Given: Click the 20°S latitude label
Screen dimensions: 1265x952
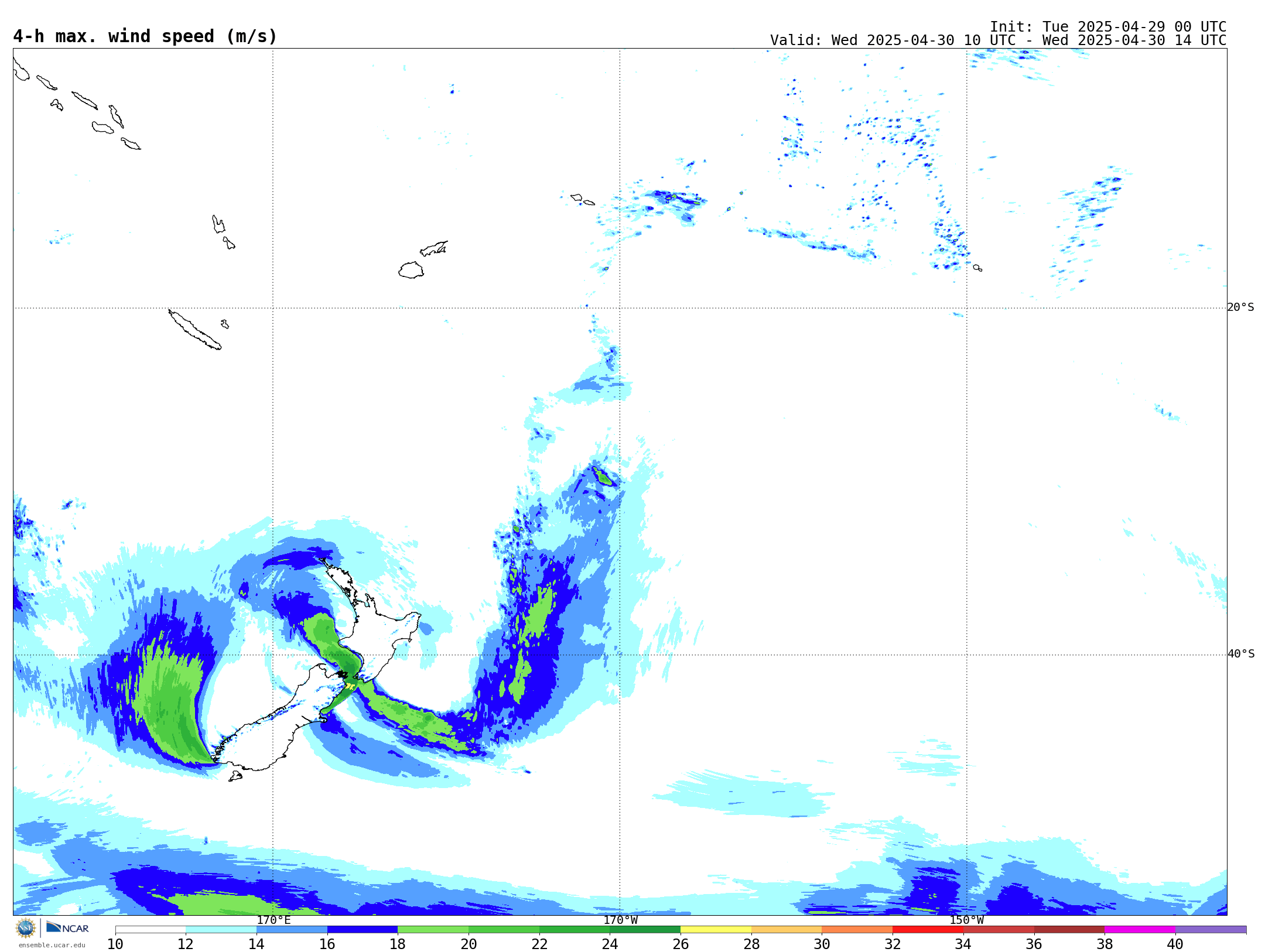Looking at the screenshot, I should coord(1241,307).
